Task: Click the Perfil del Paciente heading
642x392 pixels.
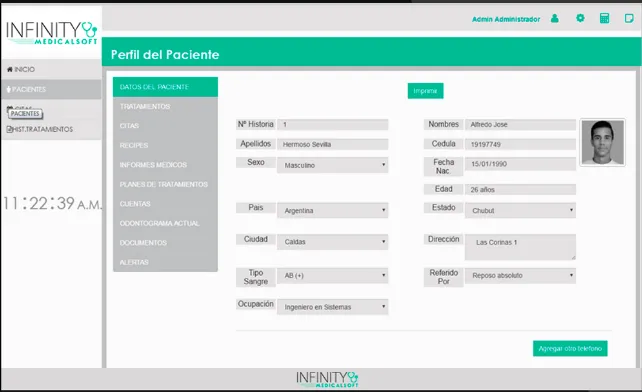Action: pos(165,54)
